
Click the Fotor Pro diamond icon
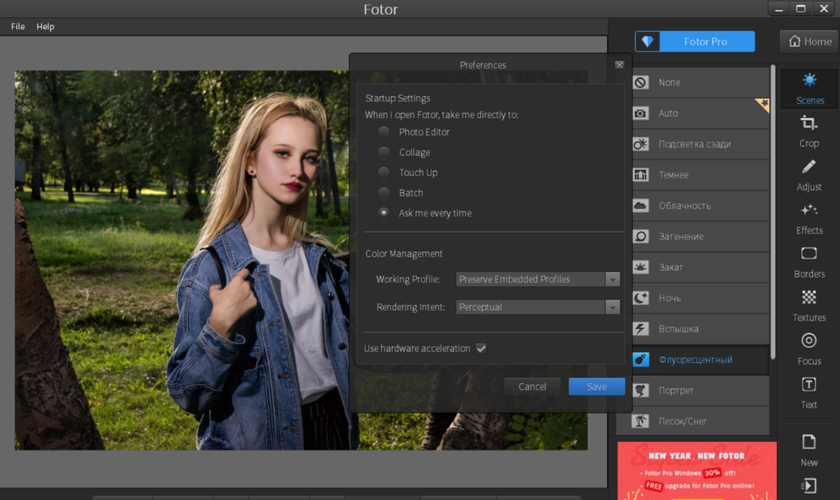[x=648, y=41]
